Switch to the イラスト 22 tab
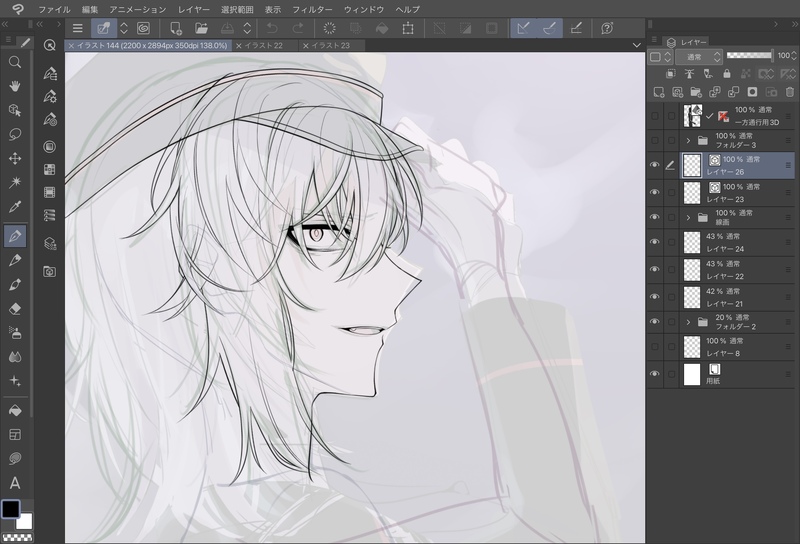This screenshot has width=800, height=544. coord(263,45)
